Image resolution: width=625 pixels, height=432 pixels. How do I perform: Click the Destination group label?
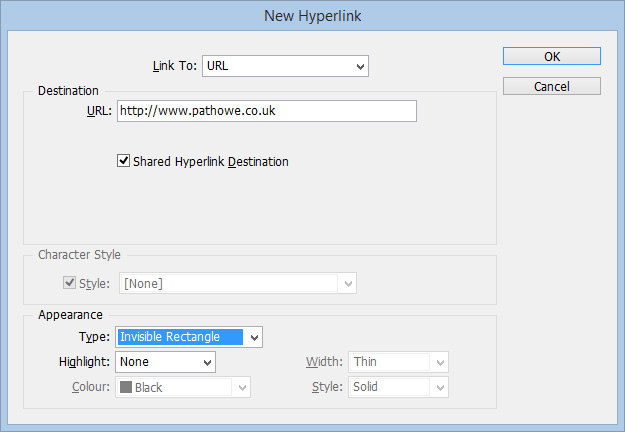[68, 90]
